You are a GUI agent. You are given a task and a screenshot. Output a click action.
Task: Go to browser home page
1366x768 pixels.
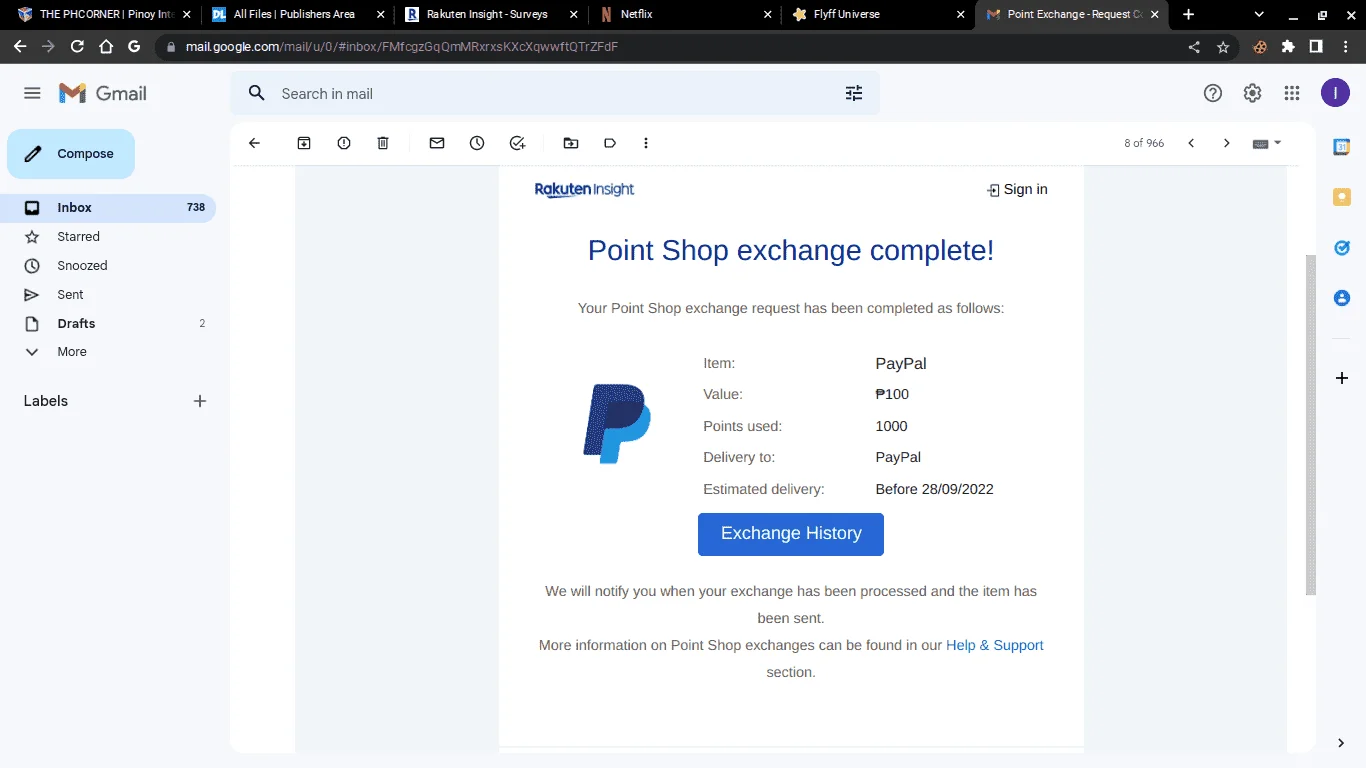[106, 47]
